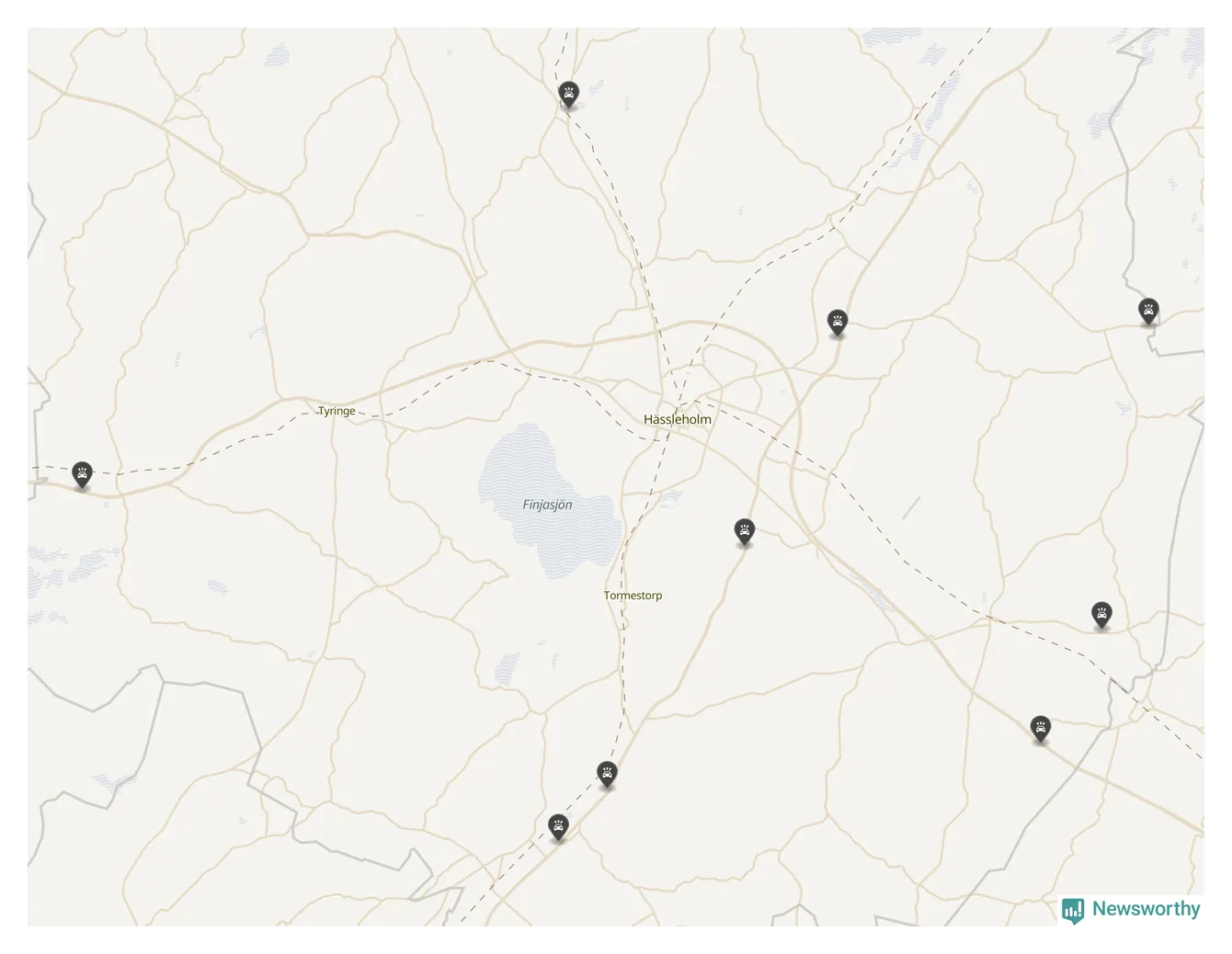The width and height of the screenshot is (1232, 954).
Task: Select the car marker northeast of Hässleholm
Action: 837,323
